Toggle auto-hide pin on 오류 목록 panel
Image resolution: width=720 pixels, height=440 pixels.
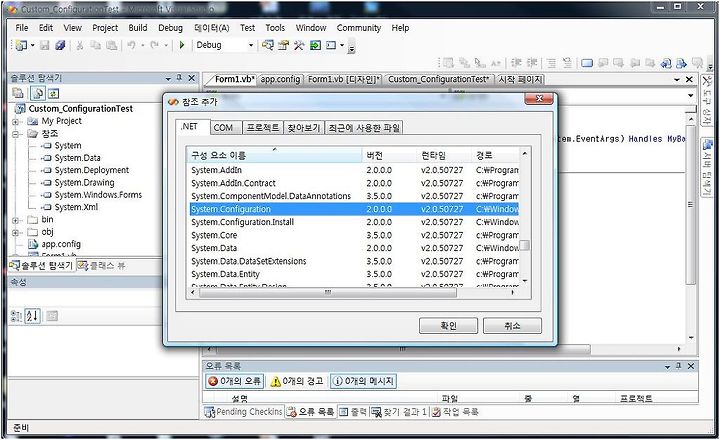click(679, 366)
